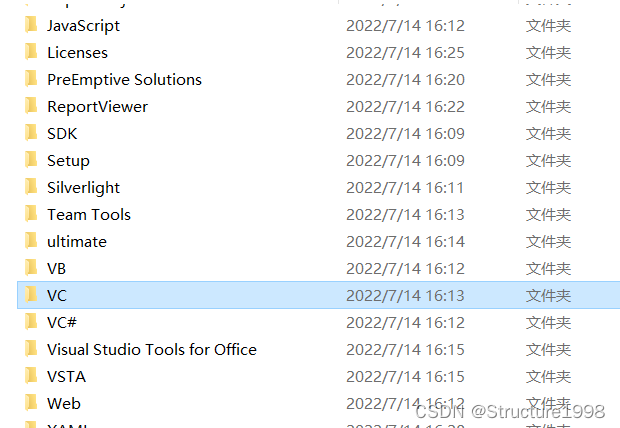
Task: Click the SDK folder icon
Action: tap(31, 133)
